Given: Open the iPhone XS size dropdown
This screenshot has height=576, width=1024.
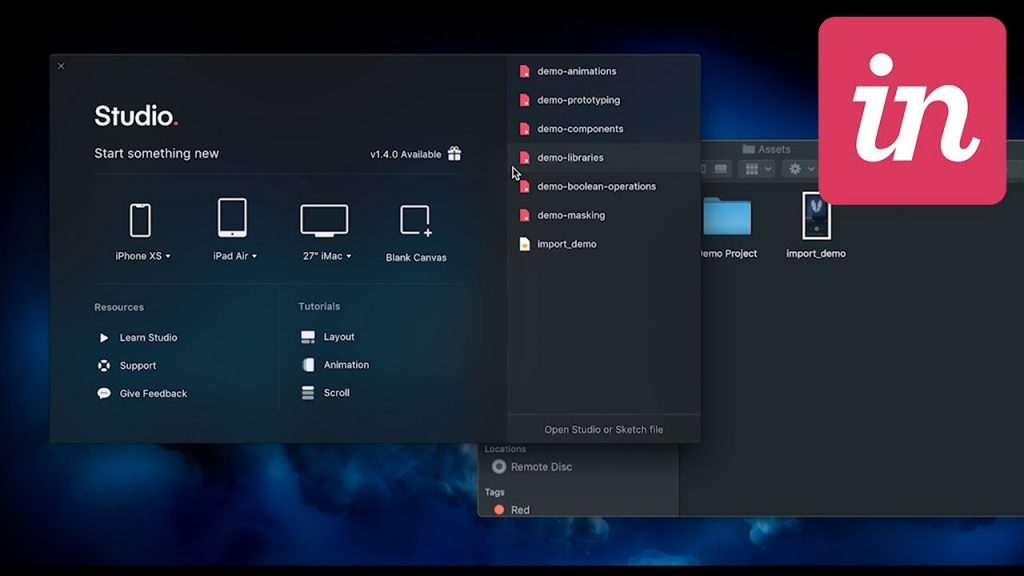Looking at the screenshot, I should point(168,256).
